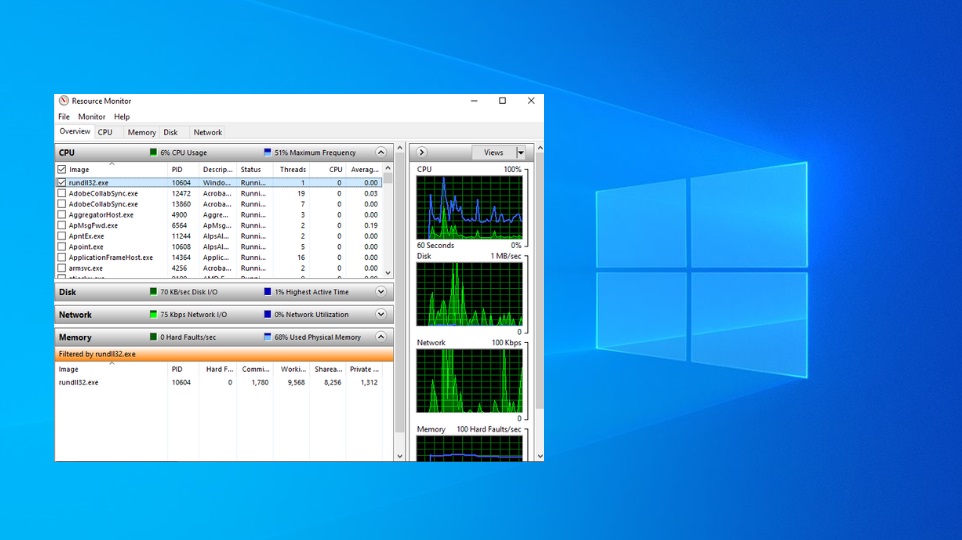Click the Used Physical Memory indicator square
The height and width of the screenshot is (540, 962).
click(x=267, y=337)
